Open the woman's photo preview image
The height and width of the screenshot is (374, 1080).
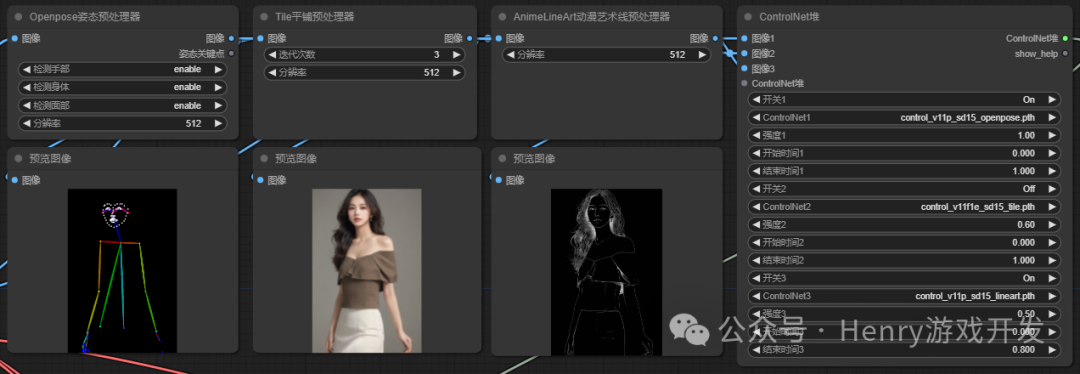pos(366,271)
